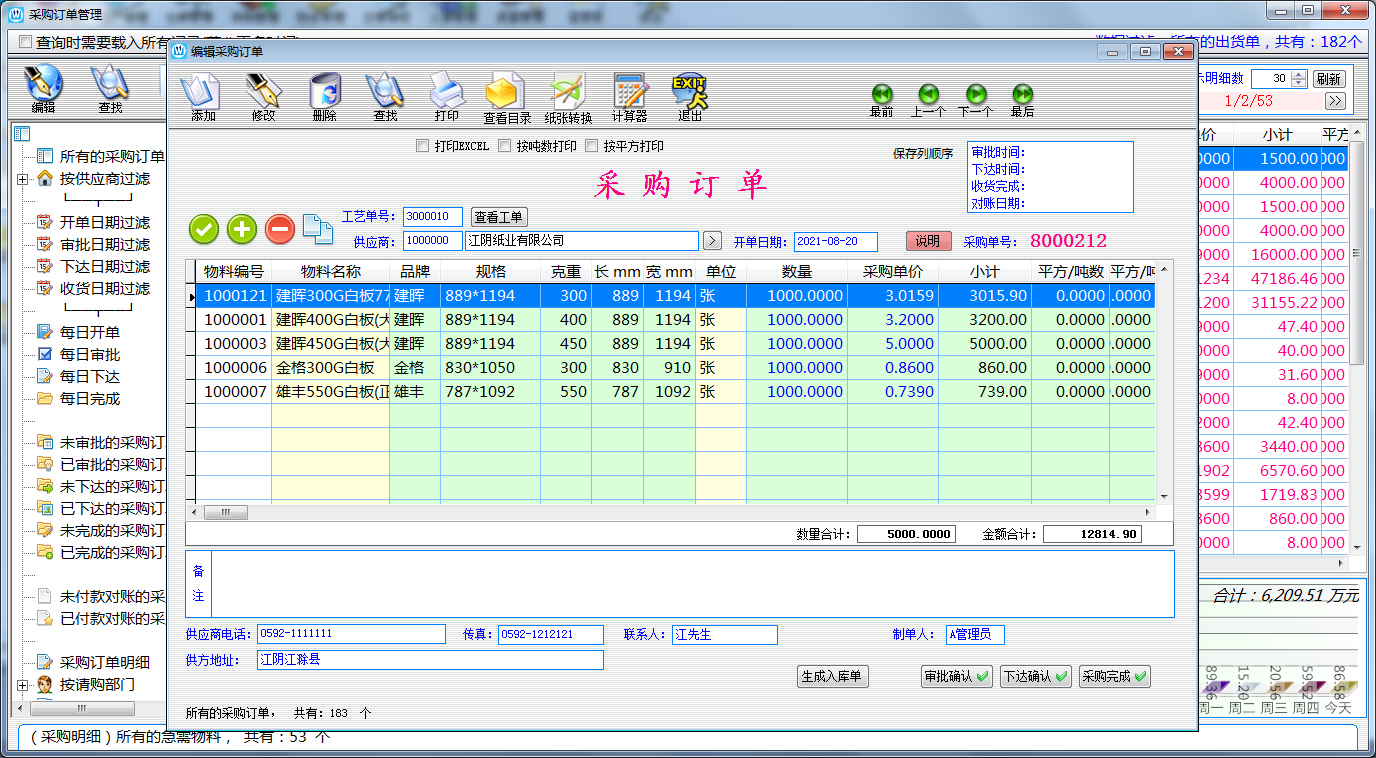This screenshot has height=758, width=1376.
Task: Click the 小计 column header in the main window
Action: [x=1277, y=134]
